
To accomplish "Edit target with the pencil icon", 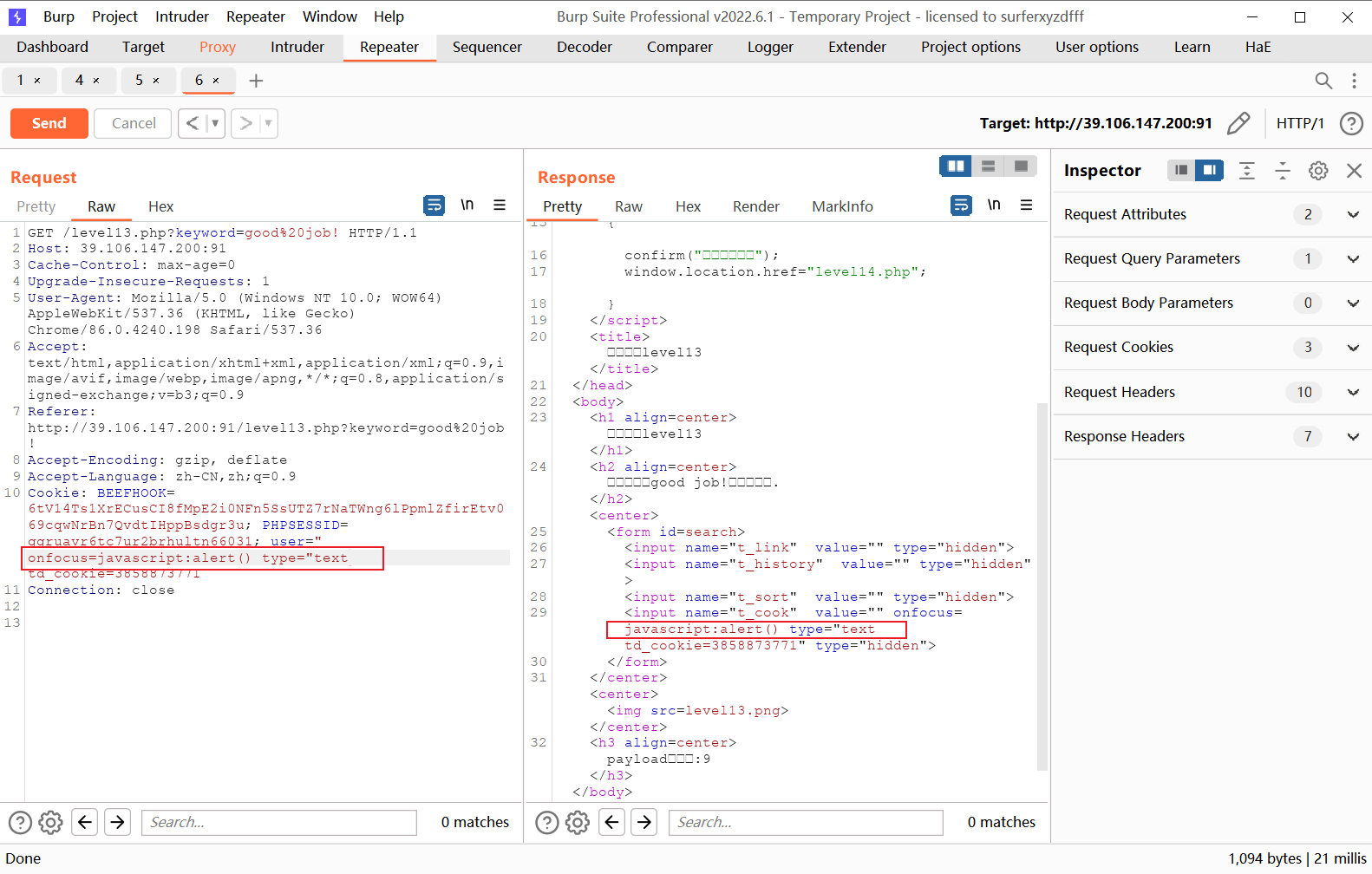I will click(x=1238, y=123).
